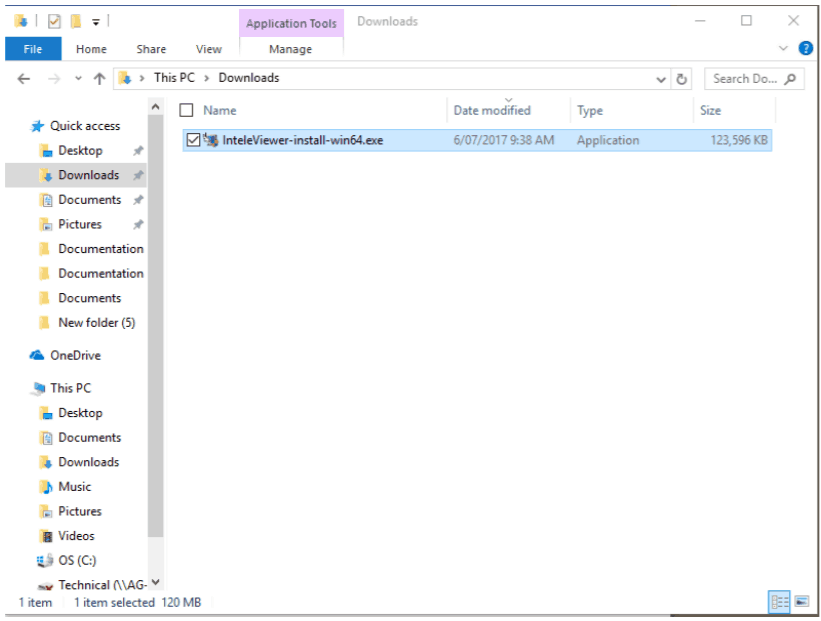The width and height of the screenshot is (821, 621).
Task: Open the Recent locations dropdown arrow
Action: pyautogui.click(x=78, y=79)
